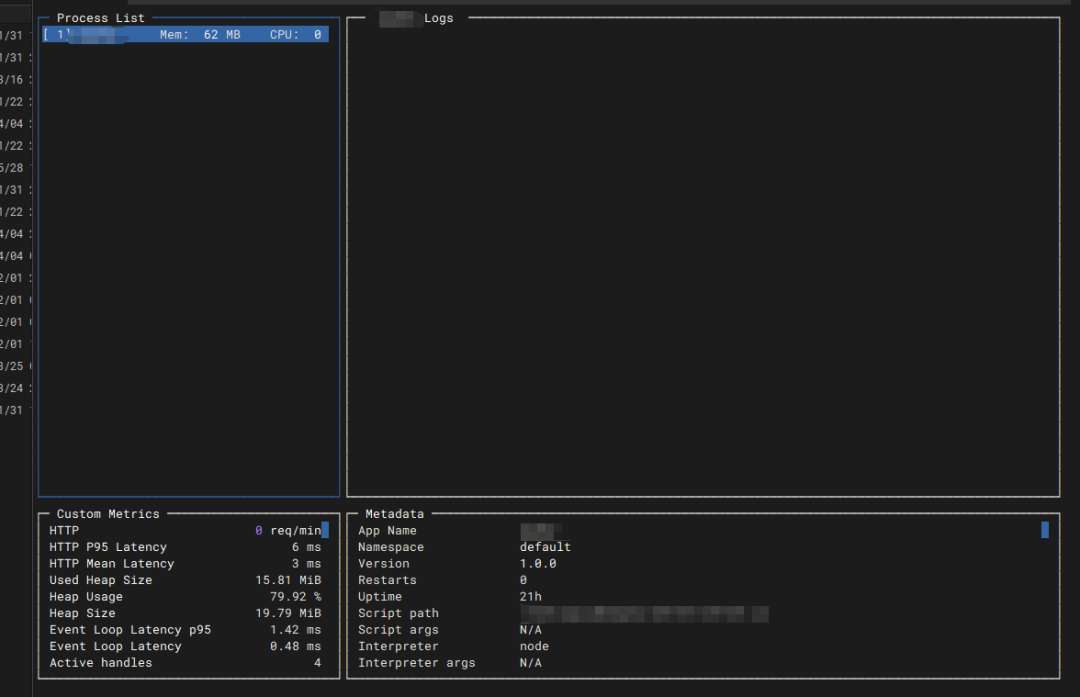Click the version value 1.0.0

pos(538,563)
